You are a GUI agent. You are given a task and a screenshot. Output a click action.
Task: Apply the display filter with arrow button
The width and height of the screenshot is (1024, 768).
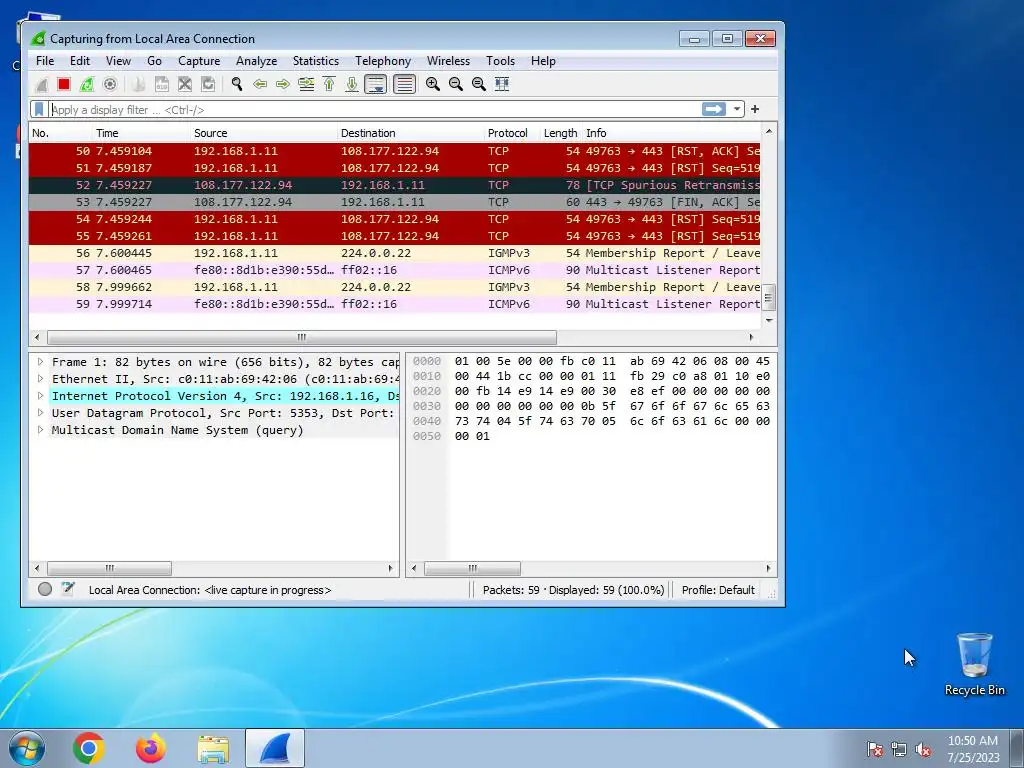(714, 109)
